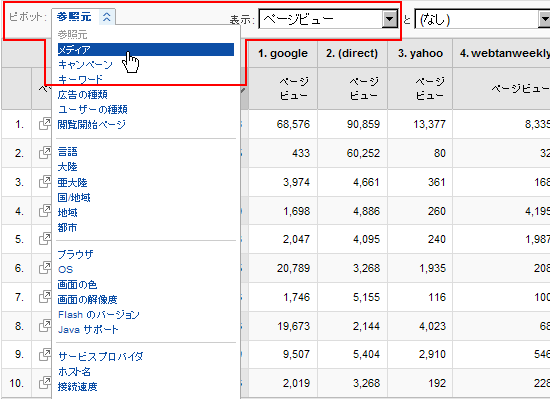Image resolution: width=550 pixels, height=399 pixels.
Task: Open the (なし) second metric dropdown
Action: tap(482, 19)
